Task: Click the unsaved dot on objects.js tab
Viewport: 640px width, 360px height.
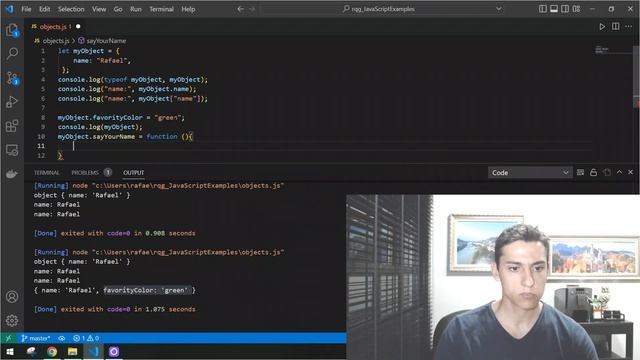Action: (x=78, y=27)
